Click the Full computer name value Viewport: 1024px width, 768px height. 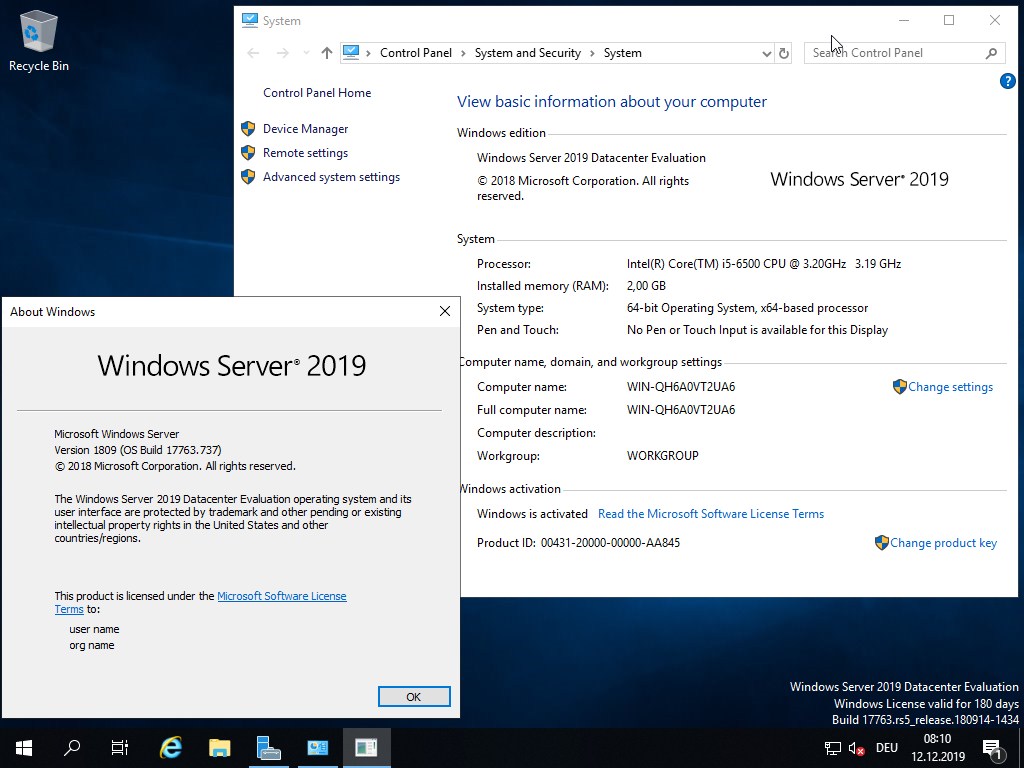click(x=680, y=410)
